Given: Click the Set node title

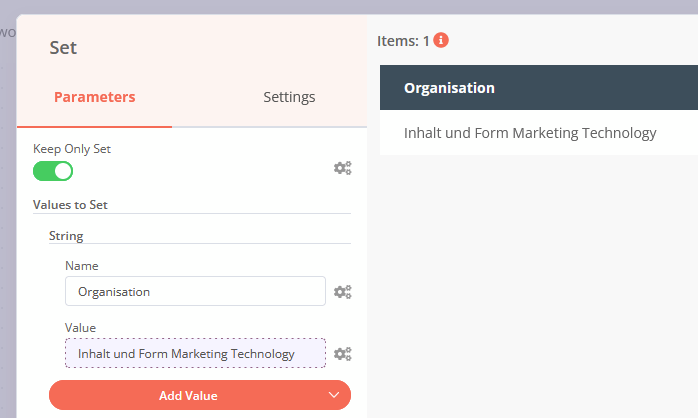Looking at the screenshot, I should tap(63, 47).
